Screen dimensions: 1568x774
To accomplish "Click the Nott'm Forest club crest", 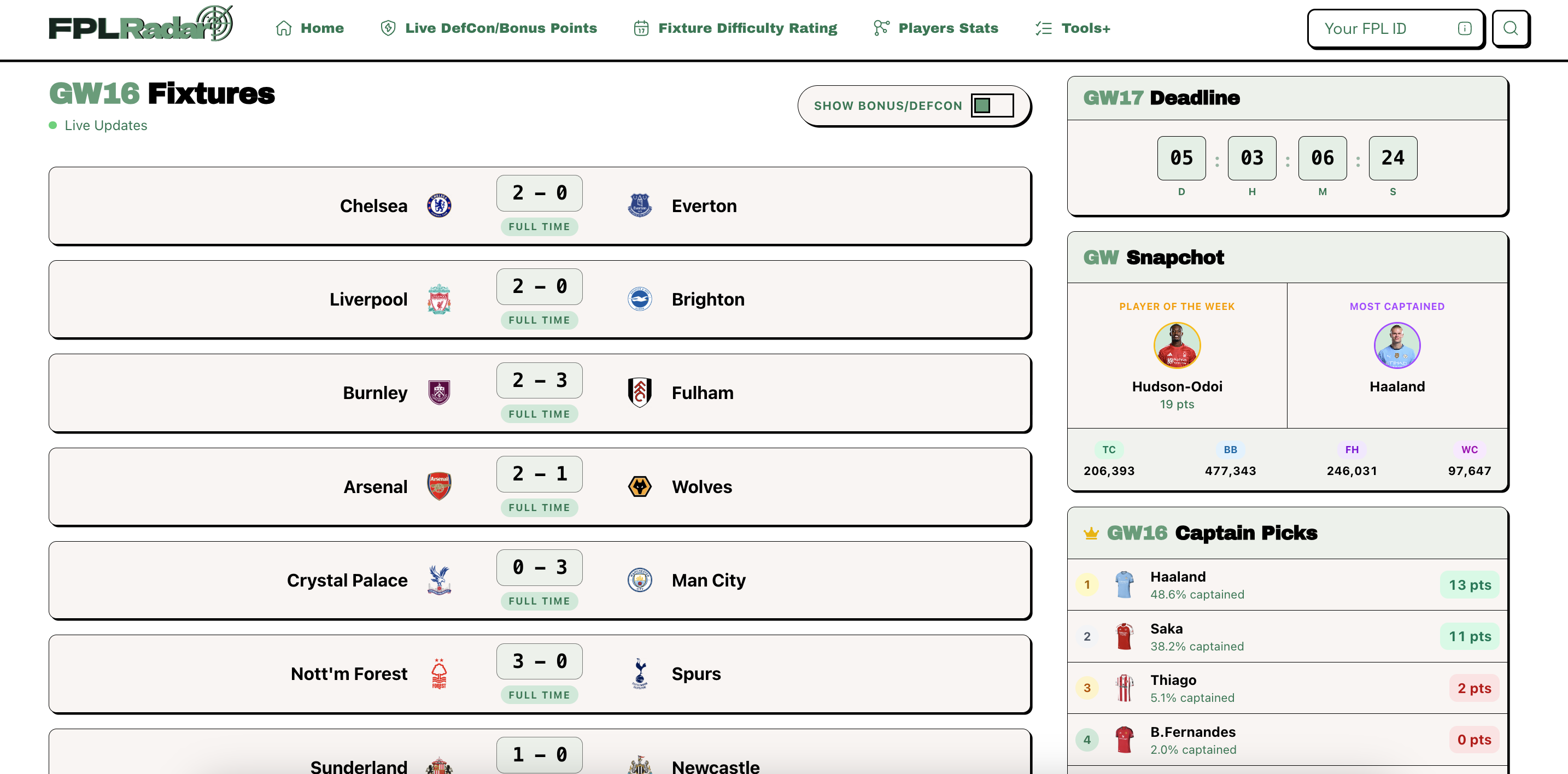I will coord(439,673).
